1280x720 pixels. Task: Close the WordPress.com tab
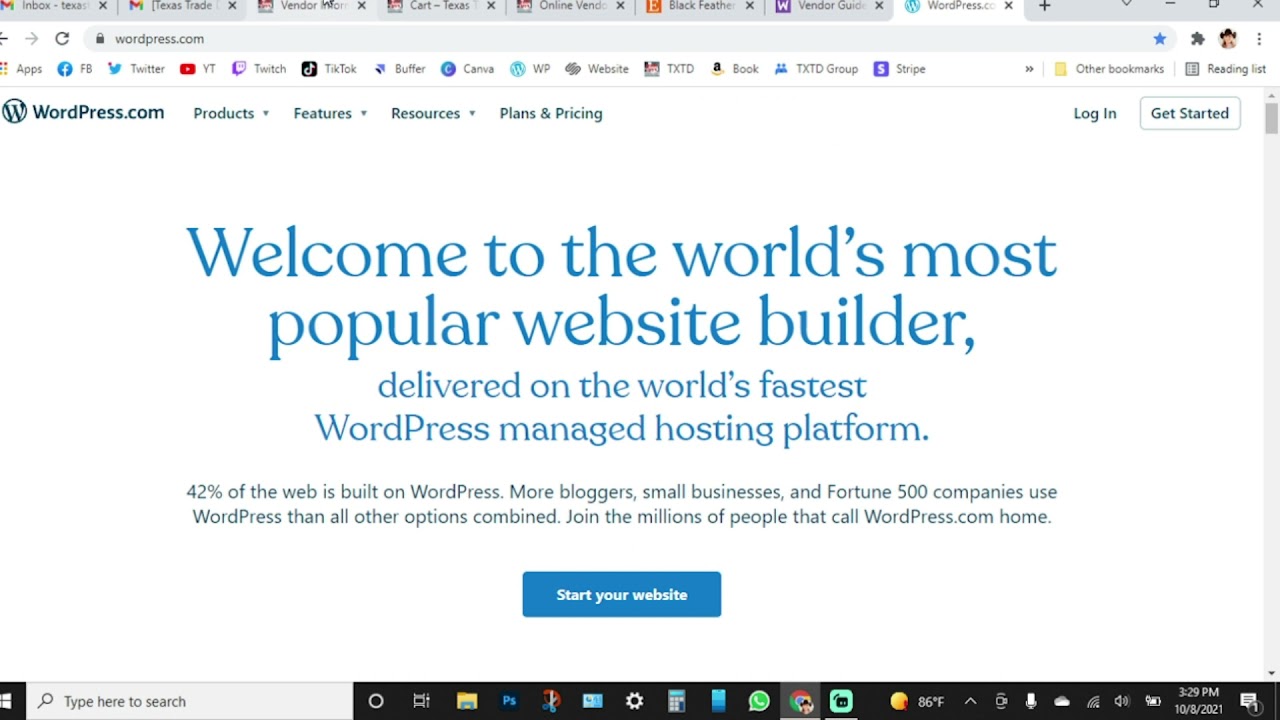coord(1008,6)
